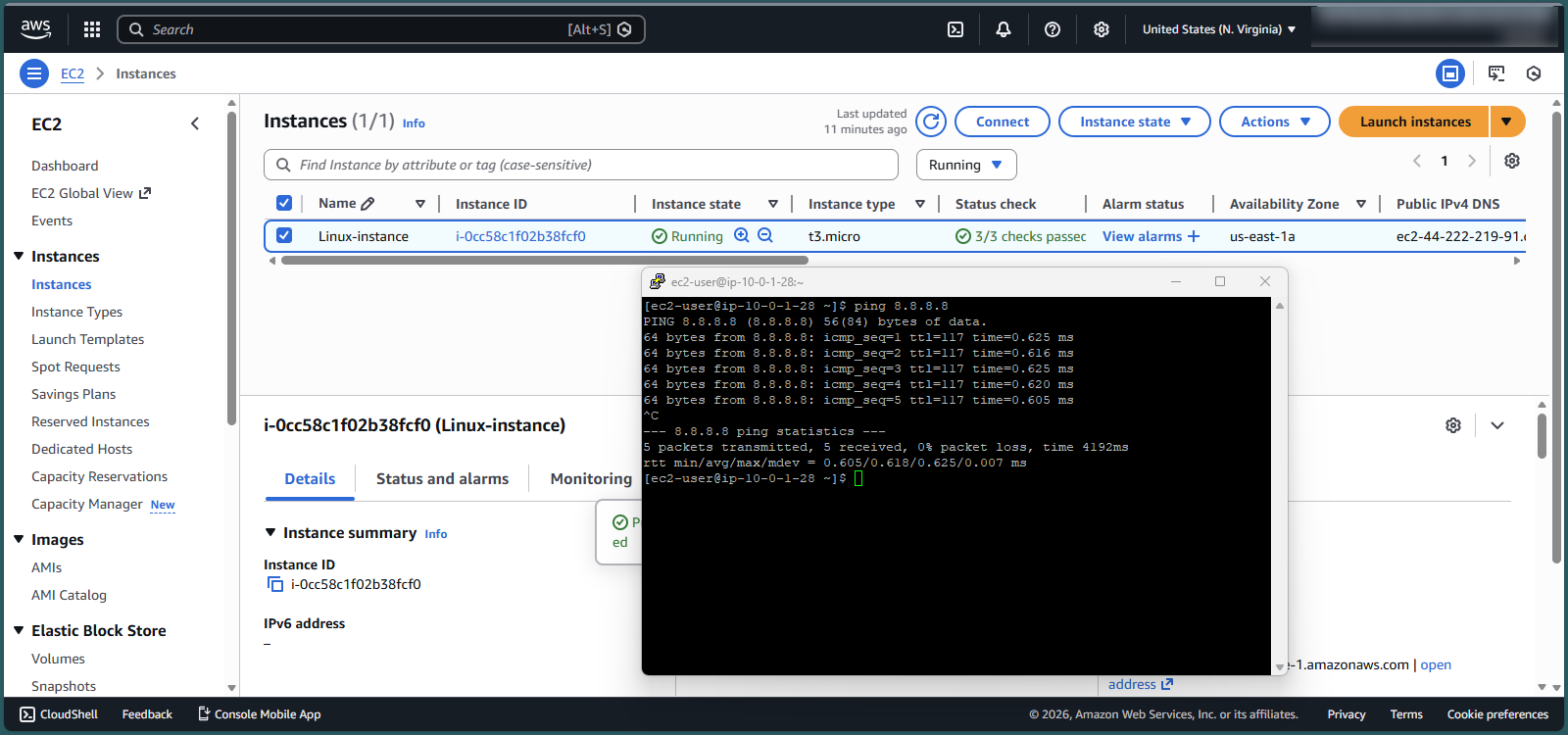Open the Availability Zone column sort arrow
The height and width of the screenshot is (735, 1568).
pos(1361,204)
